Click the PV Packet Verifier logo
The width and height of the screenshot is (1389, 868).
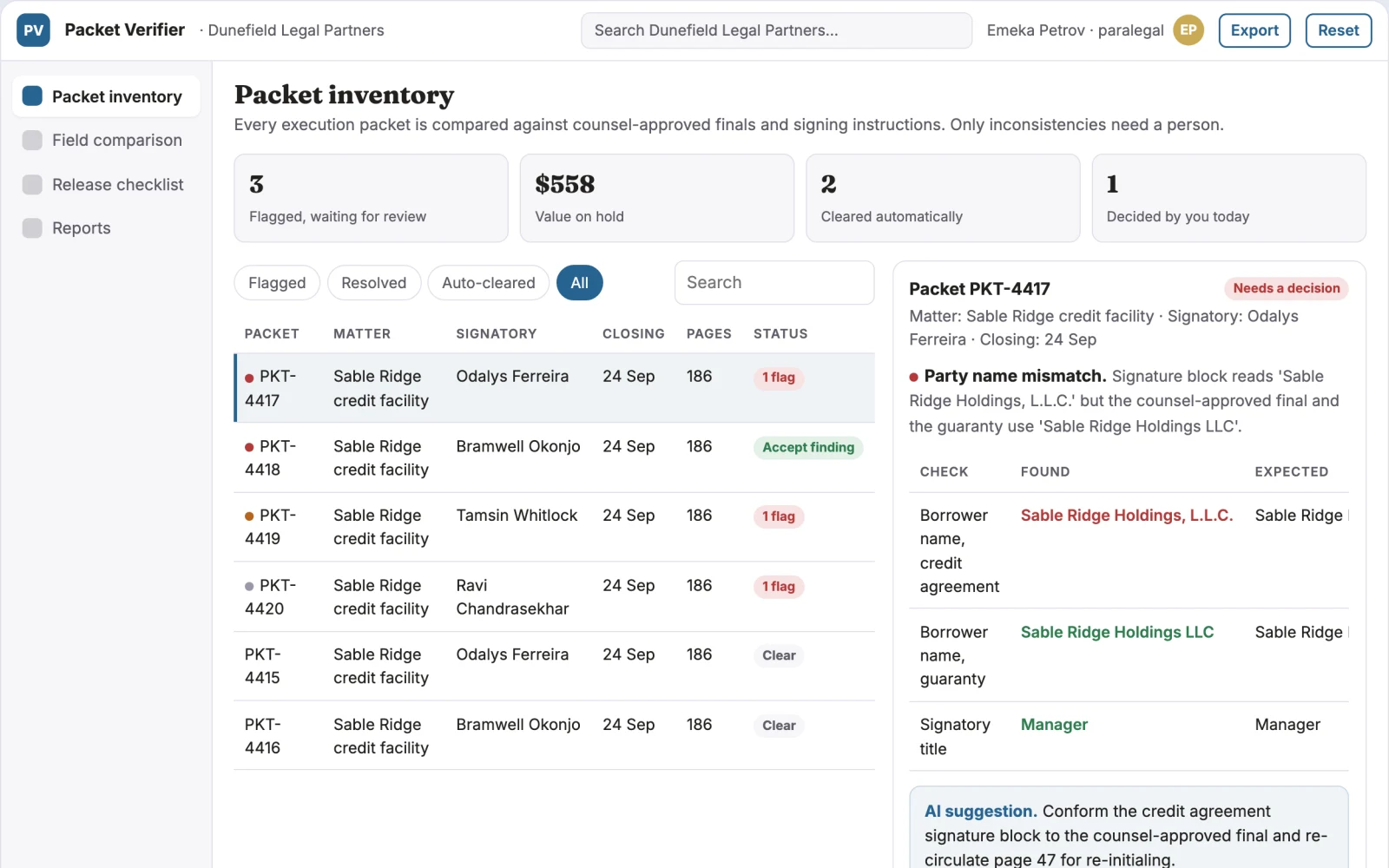pos(33,30)
